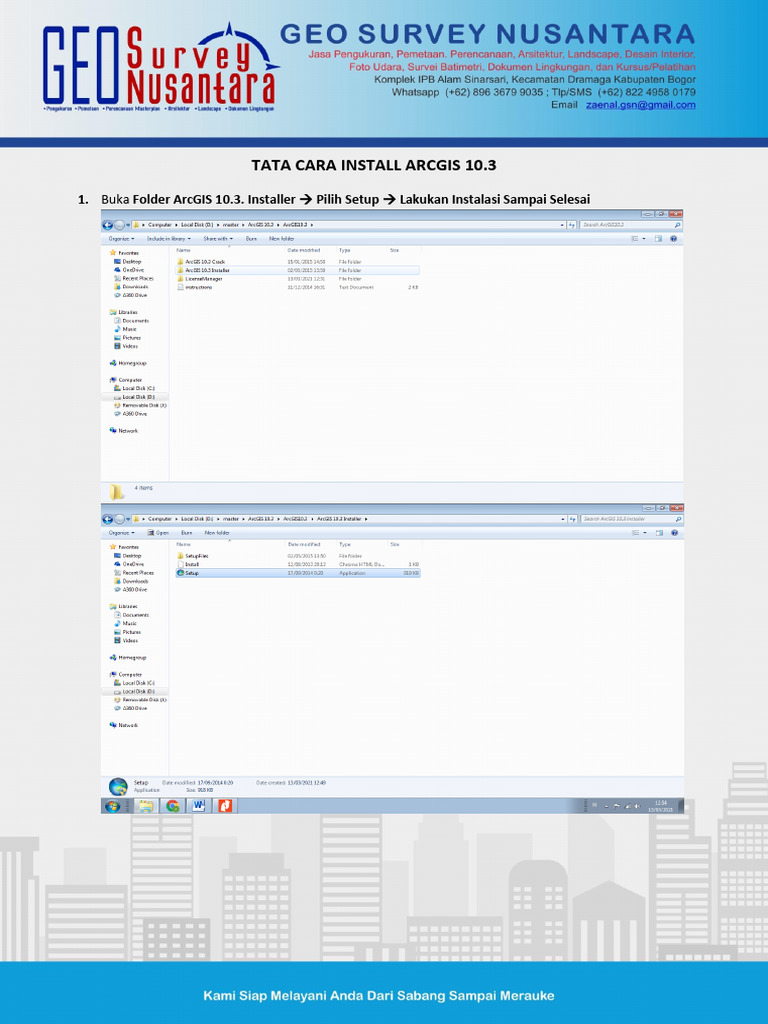Click New folder in Installer window

(217, 533)
